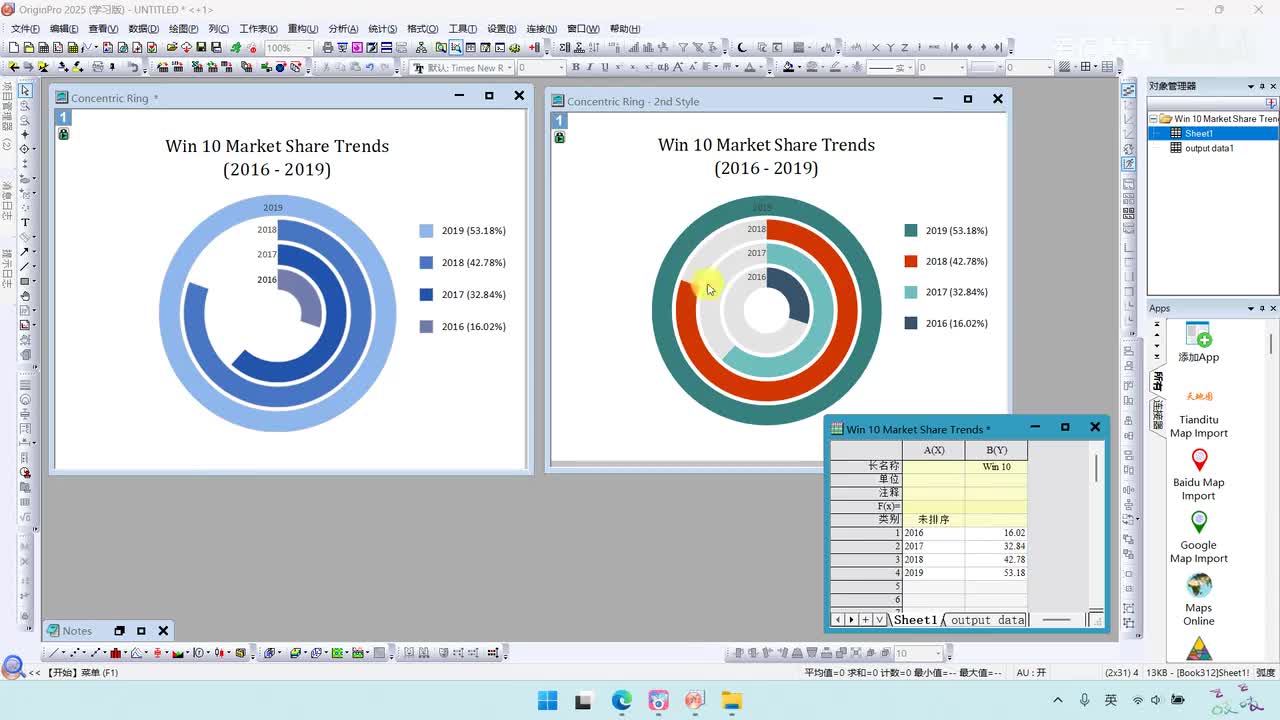Click the fill color bucket icon
The width and height of the screenshot is (1280, 720).
point(789,67)
